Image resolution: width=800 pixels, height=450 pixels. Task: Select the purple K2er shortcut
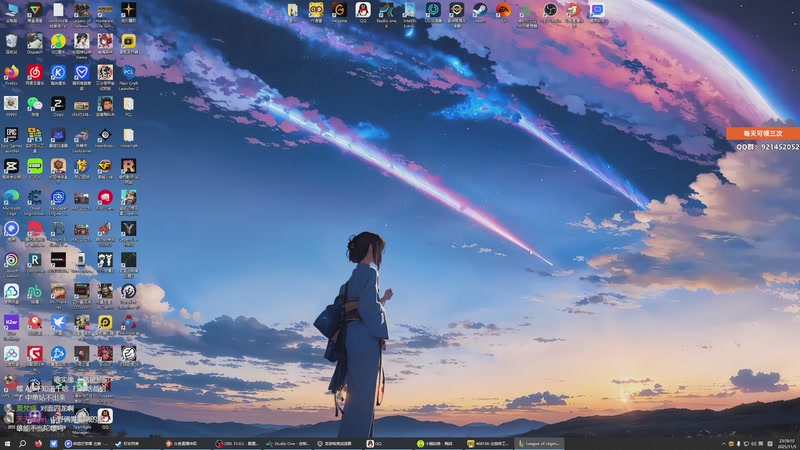[11, 326]
